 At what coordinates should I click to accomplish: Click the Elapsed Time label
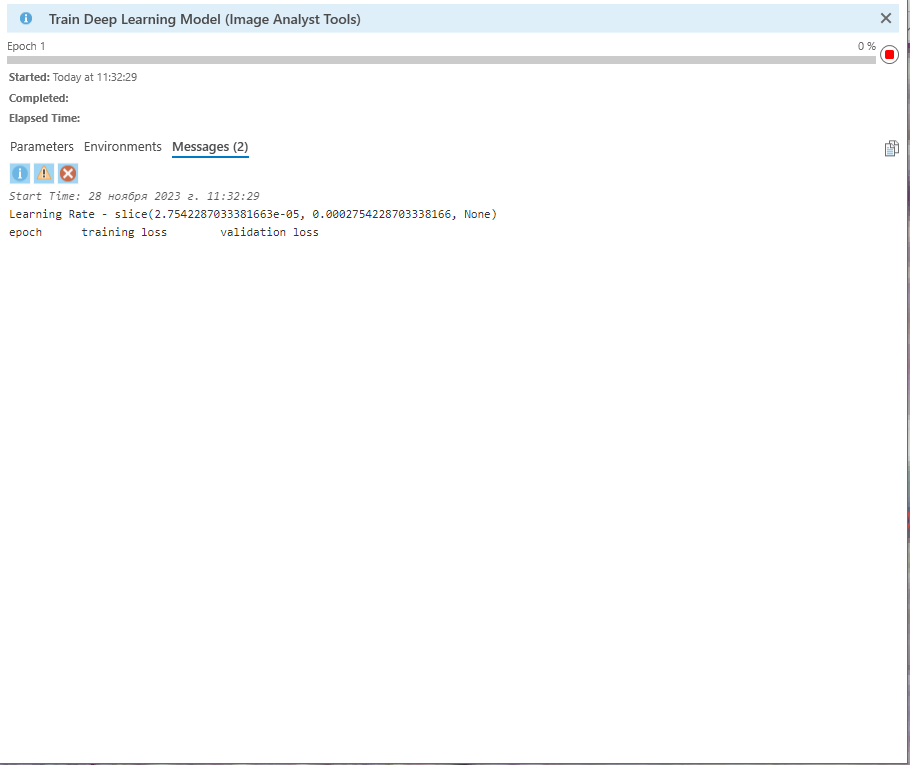click(44, 118)
